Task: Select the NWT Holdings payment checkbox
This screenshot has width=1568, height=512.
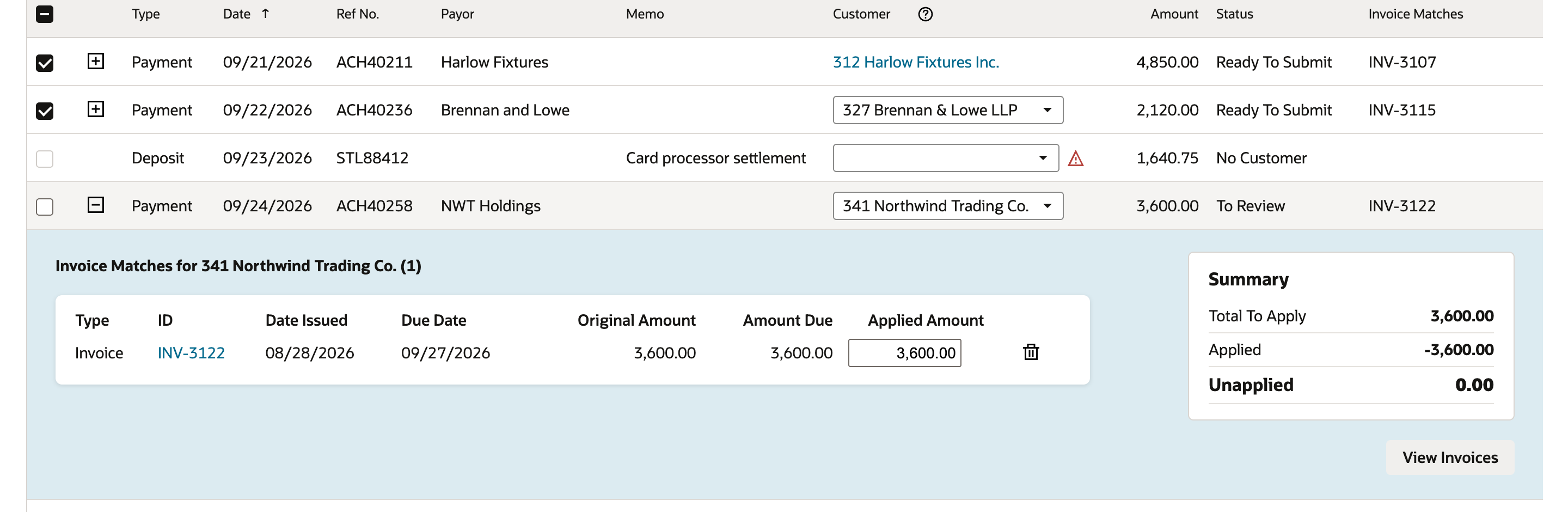Action: coord(45,207)
